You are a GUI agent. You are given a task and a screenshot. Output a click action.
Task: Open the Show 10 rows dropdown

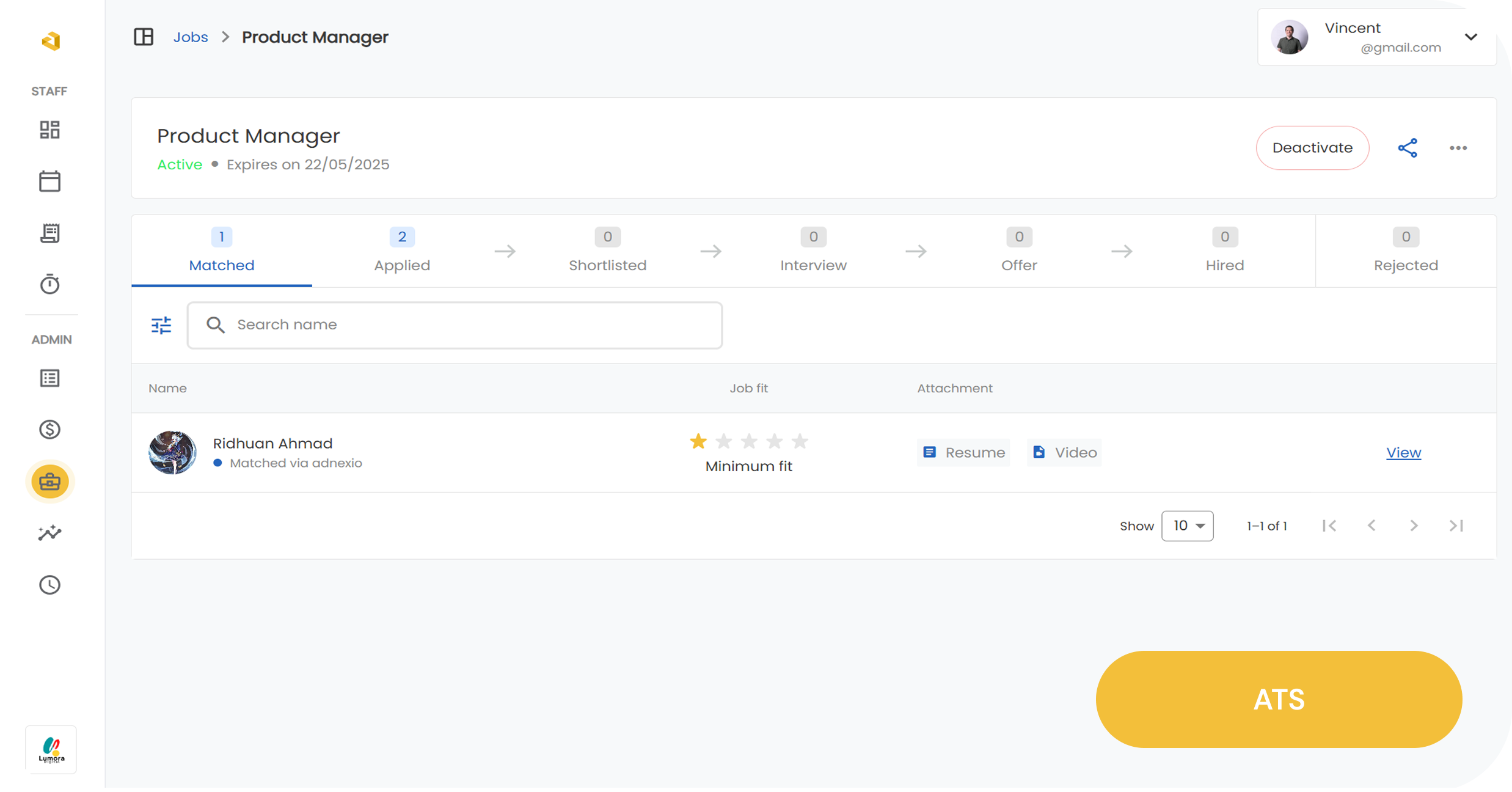tap(1187, 526)
